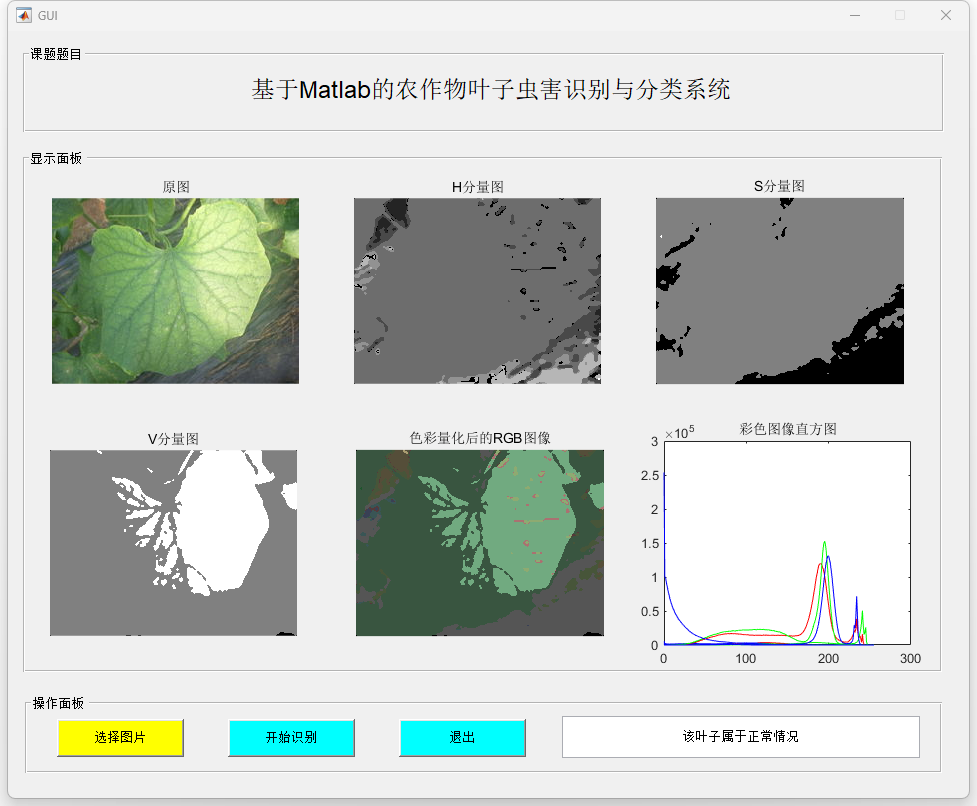Minimize the GUI window

855,16
